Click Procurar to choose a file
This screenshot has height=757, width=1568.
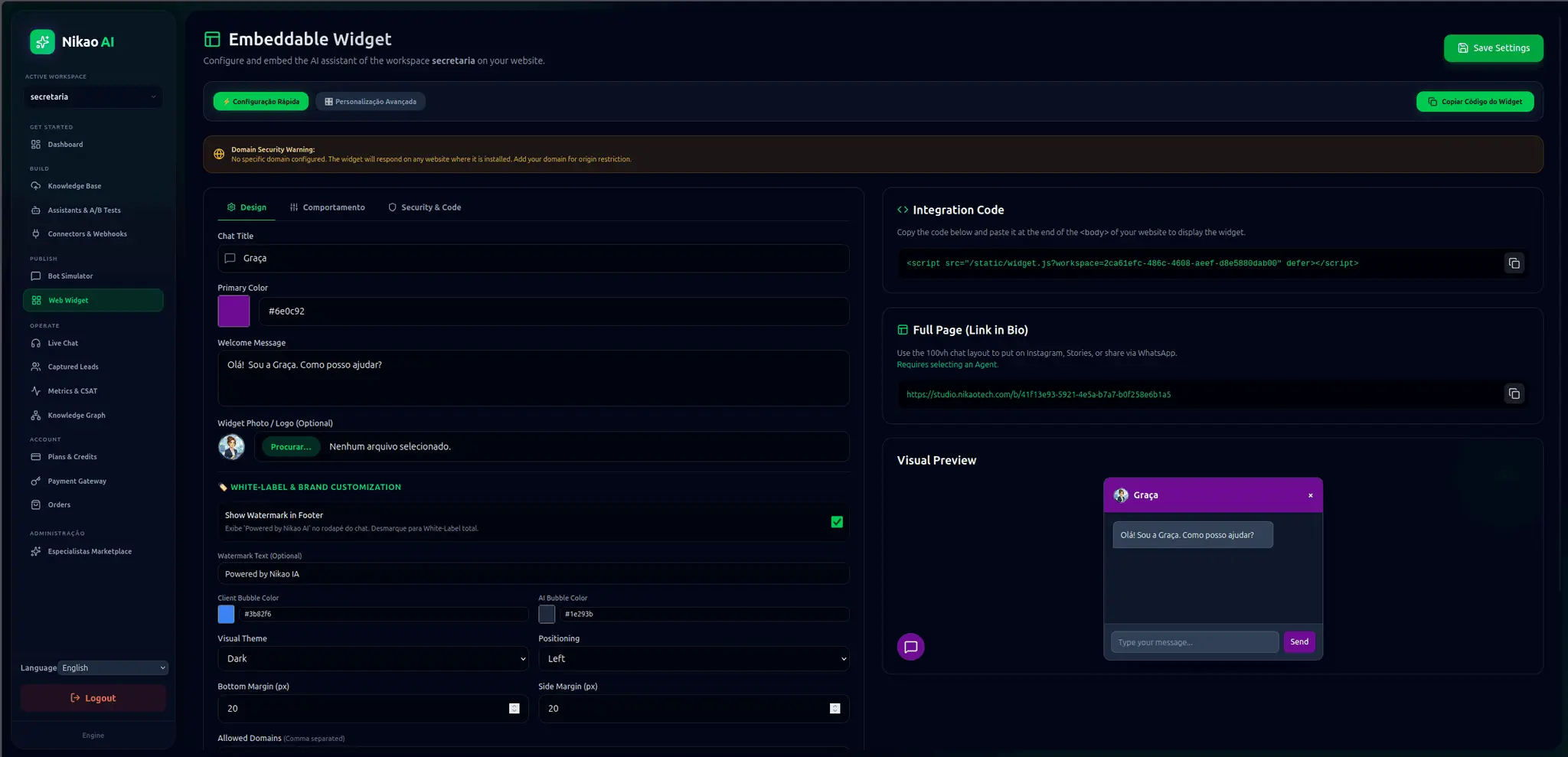[291, 447]
